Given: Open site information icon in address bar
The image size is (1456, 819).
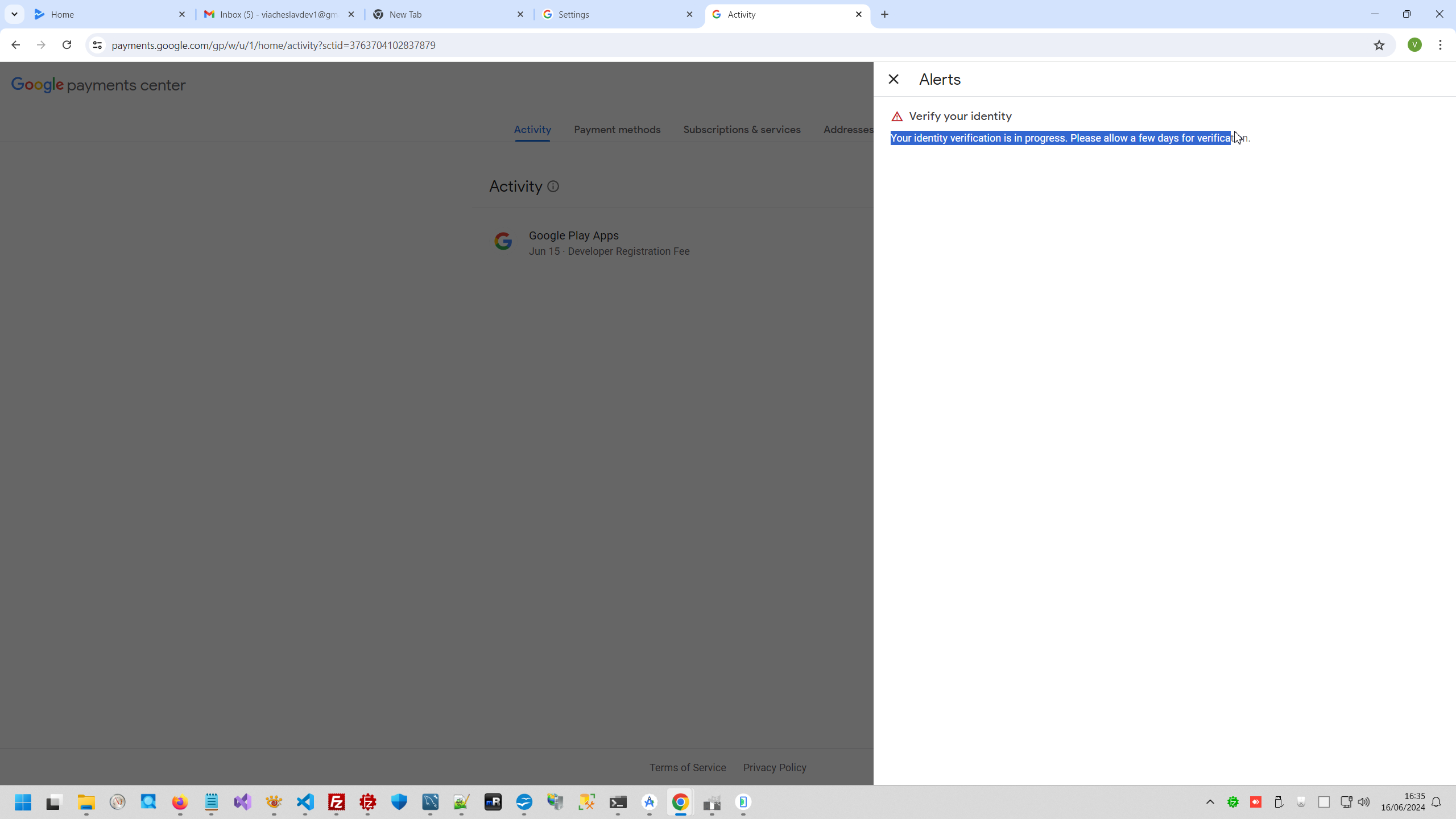Looking at the screenshot, I should 97,45.
